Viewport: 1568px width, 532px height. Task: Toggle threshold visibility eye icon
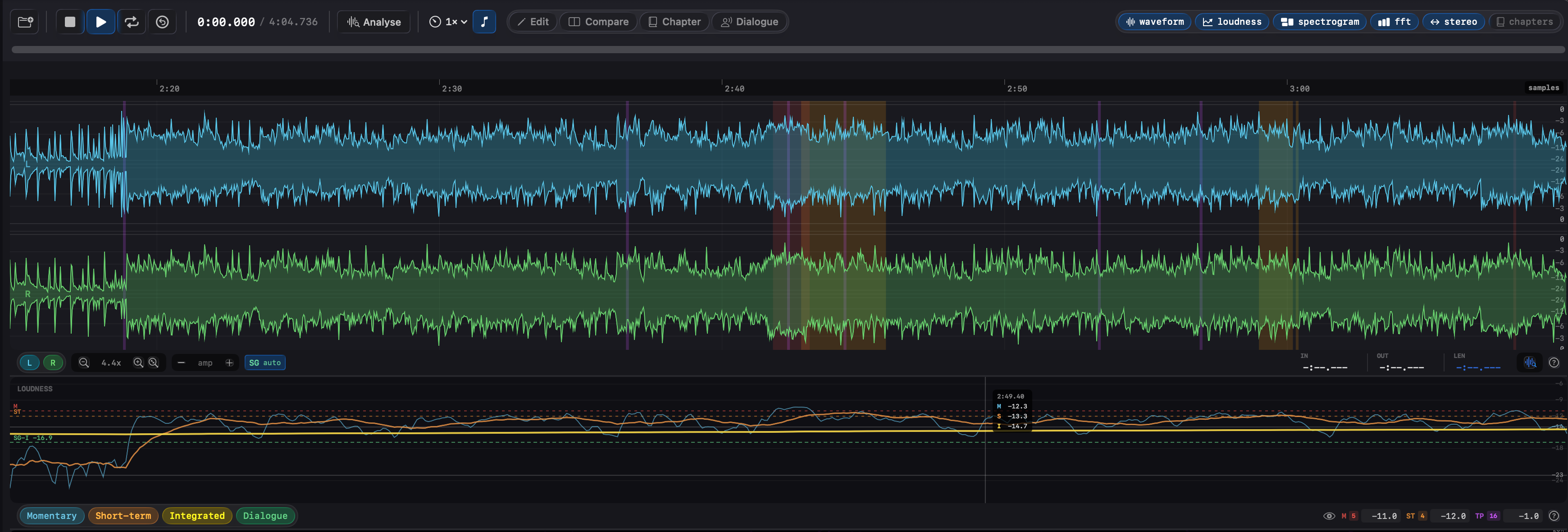coord(1329,516)
